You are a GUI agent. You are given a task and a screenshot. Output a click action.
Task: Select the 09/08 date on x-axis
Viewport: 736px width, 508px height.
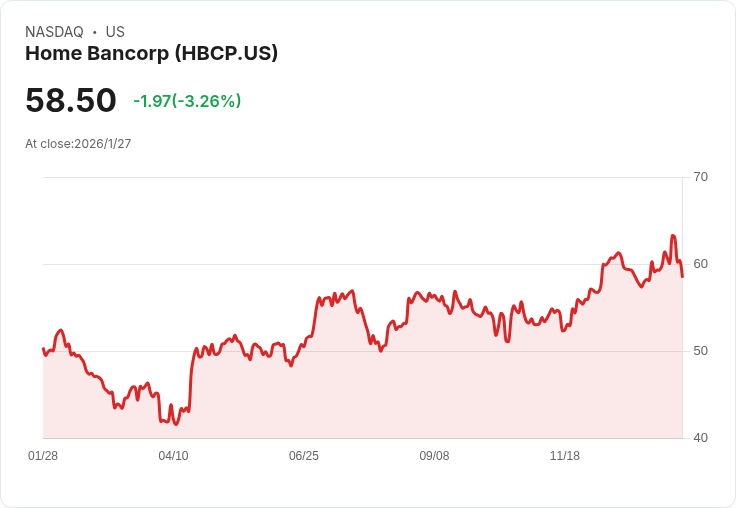click(434, 456)
